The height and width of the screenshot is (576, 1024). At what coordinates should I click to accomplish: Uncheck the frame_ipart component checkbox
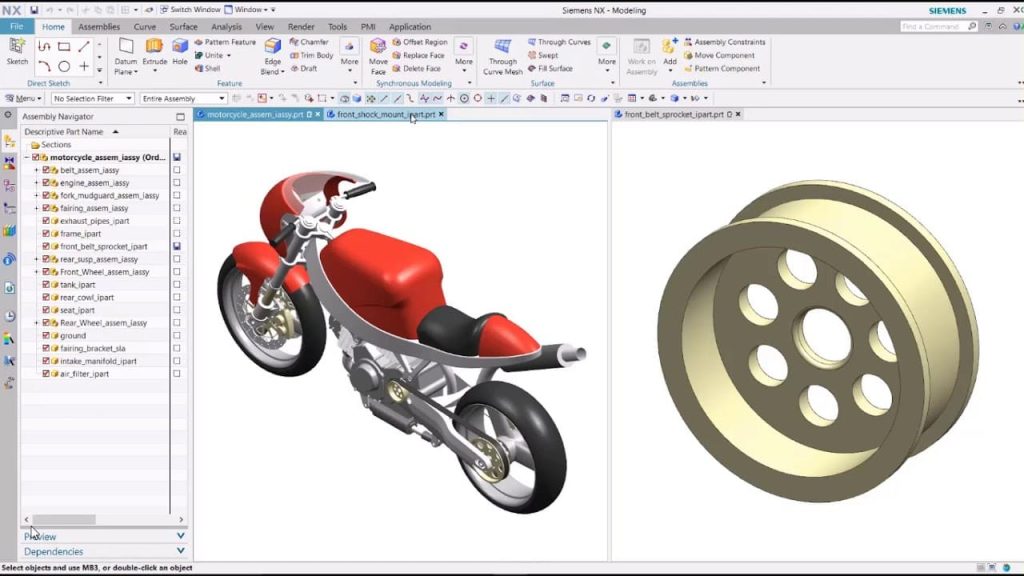coord(45,233)
